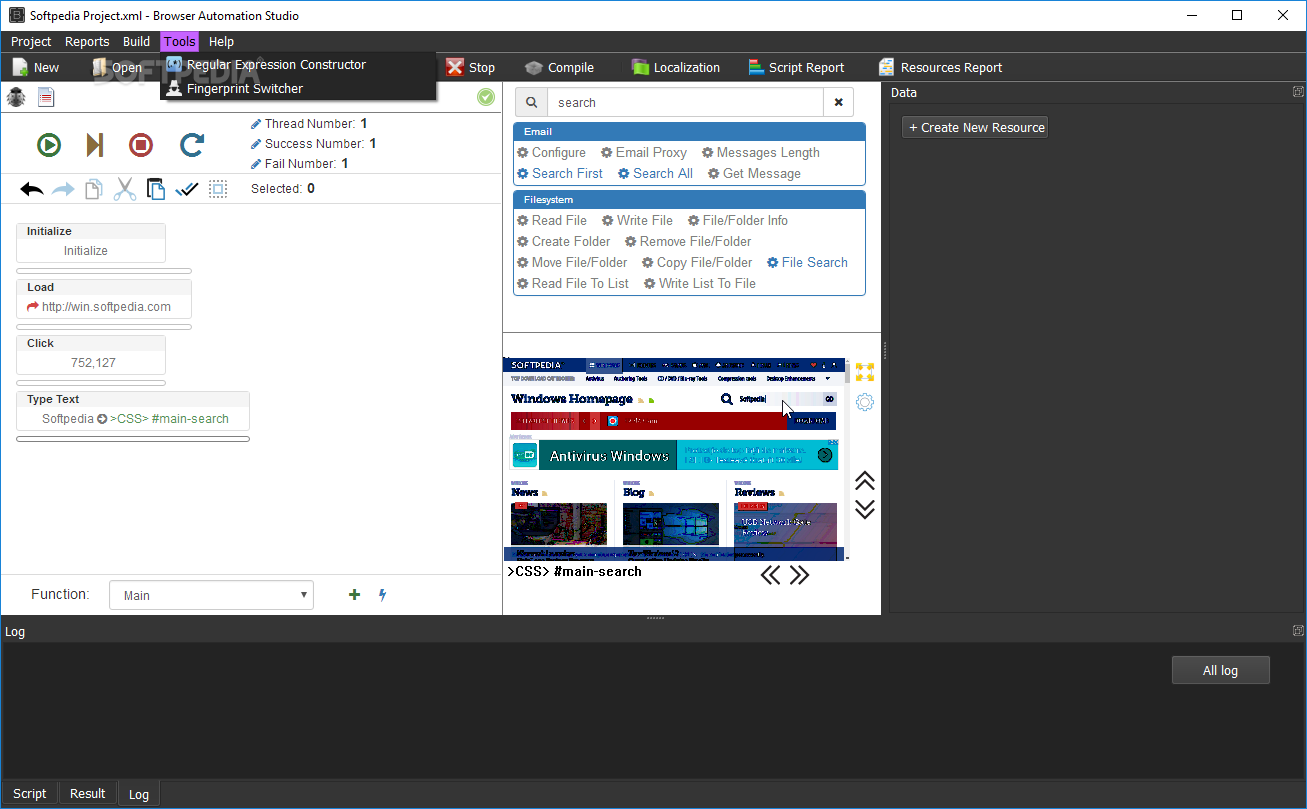Clear the action search field
Viewport: 1307px width, 809px height.
point(838,102)
